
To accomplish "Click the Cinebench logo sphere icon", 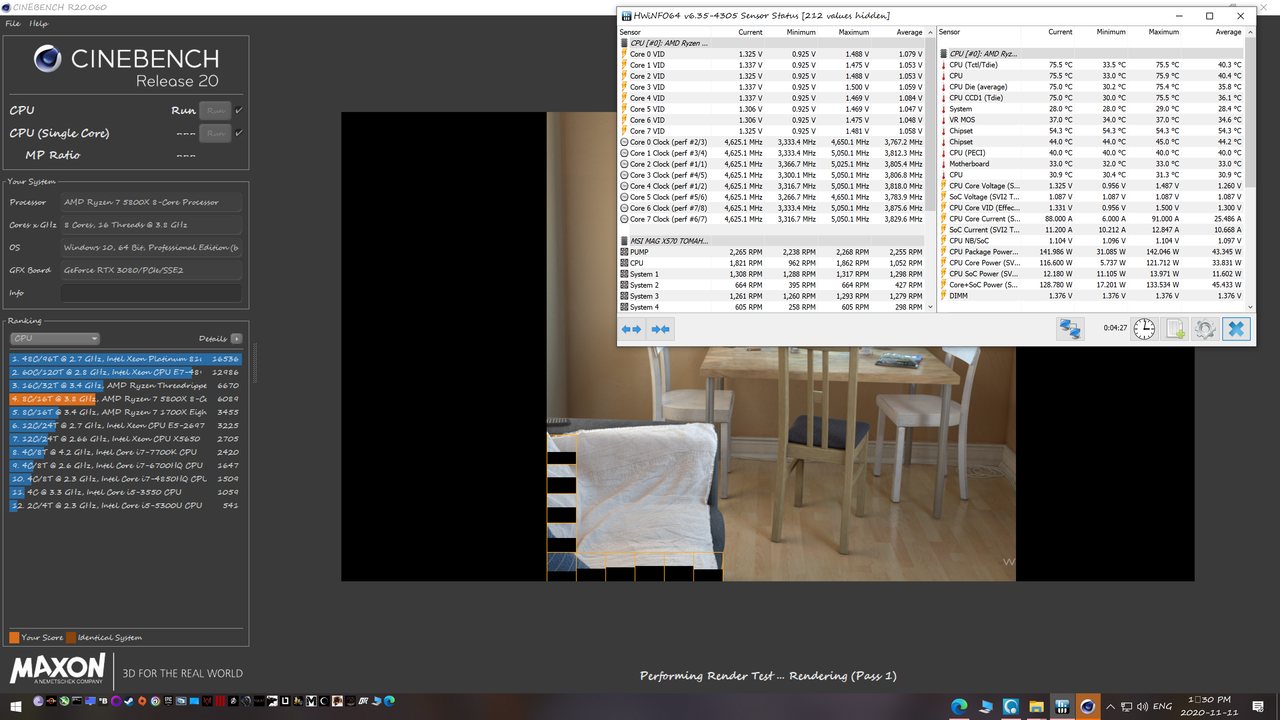I will click(x=47, y=59).
